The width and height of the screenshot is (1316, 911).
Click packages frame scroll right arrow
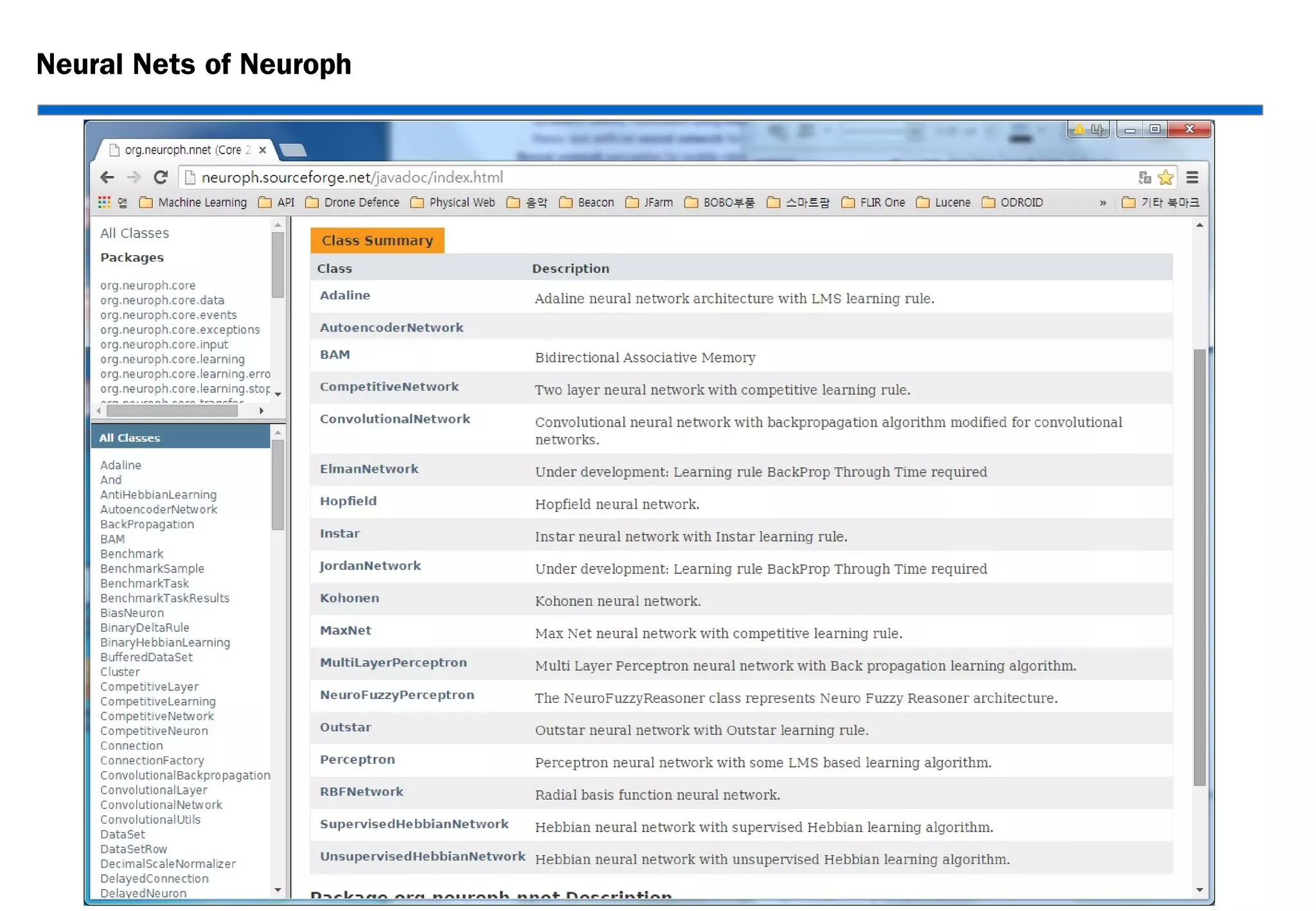pos(261,411)
